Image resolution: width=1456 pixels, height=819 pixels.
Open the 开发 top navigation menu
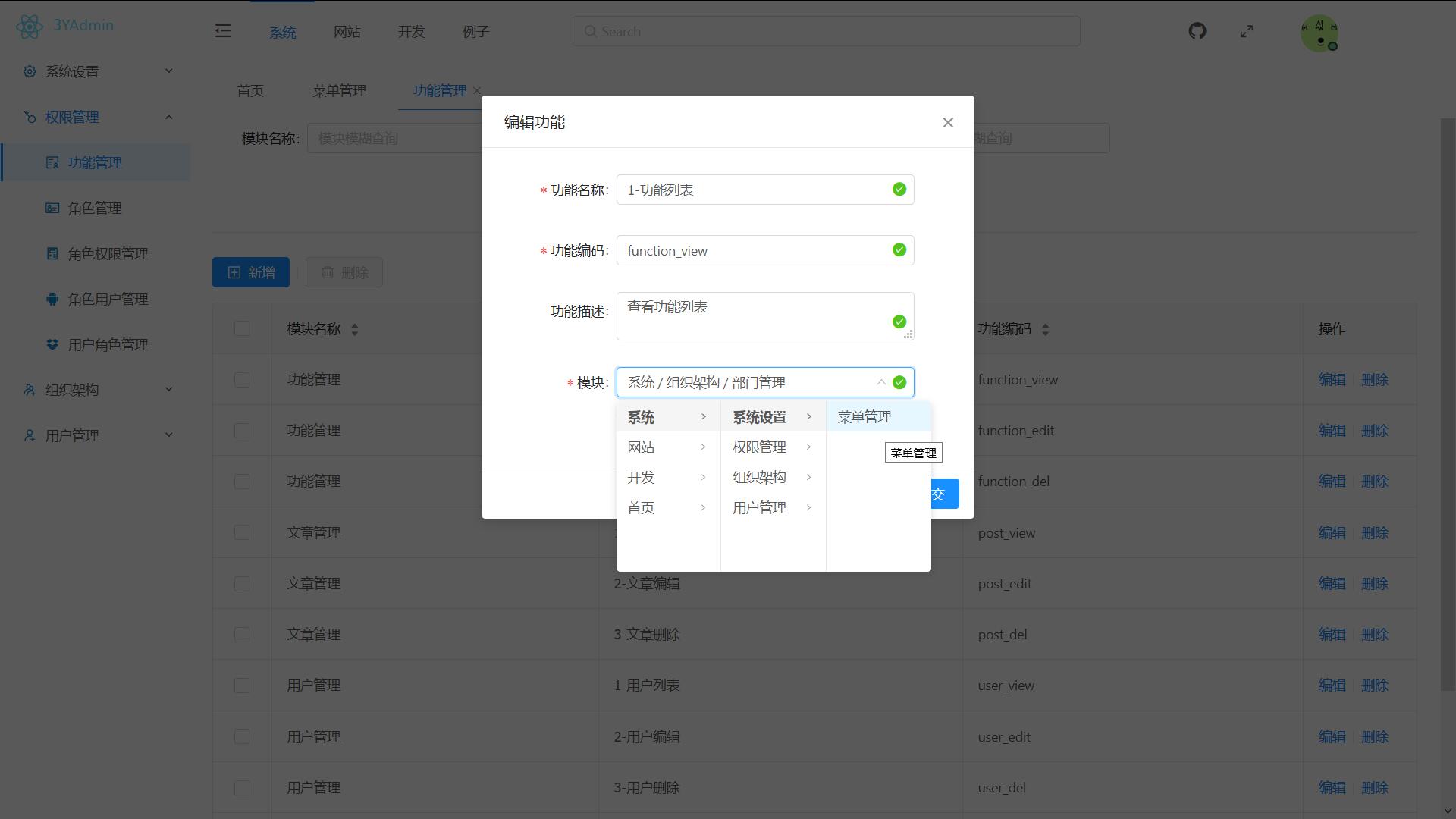411,32
